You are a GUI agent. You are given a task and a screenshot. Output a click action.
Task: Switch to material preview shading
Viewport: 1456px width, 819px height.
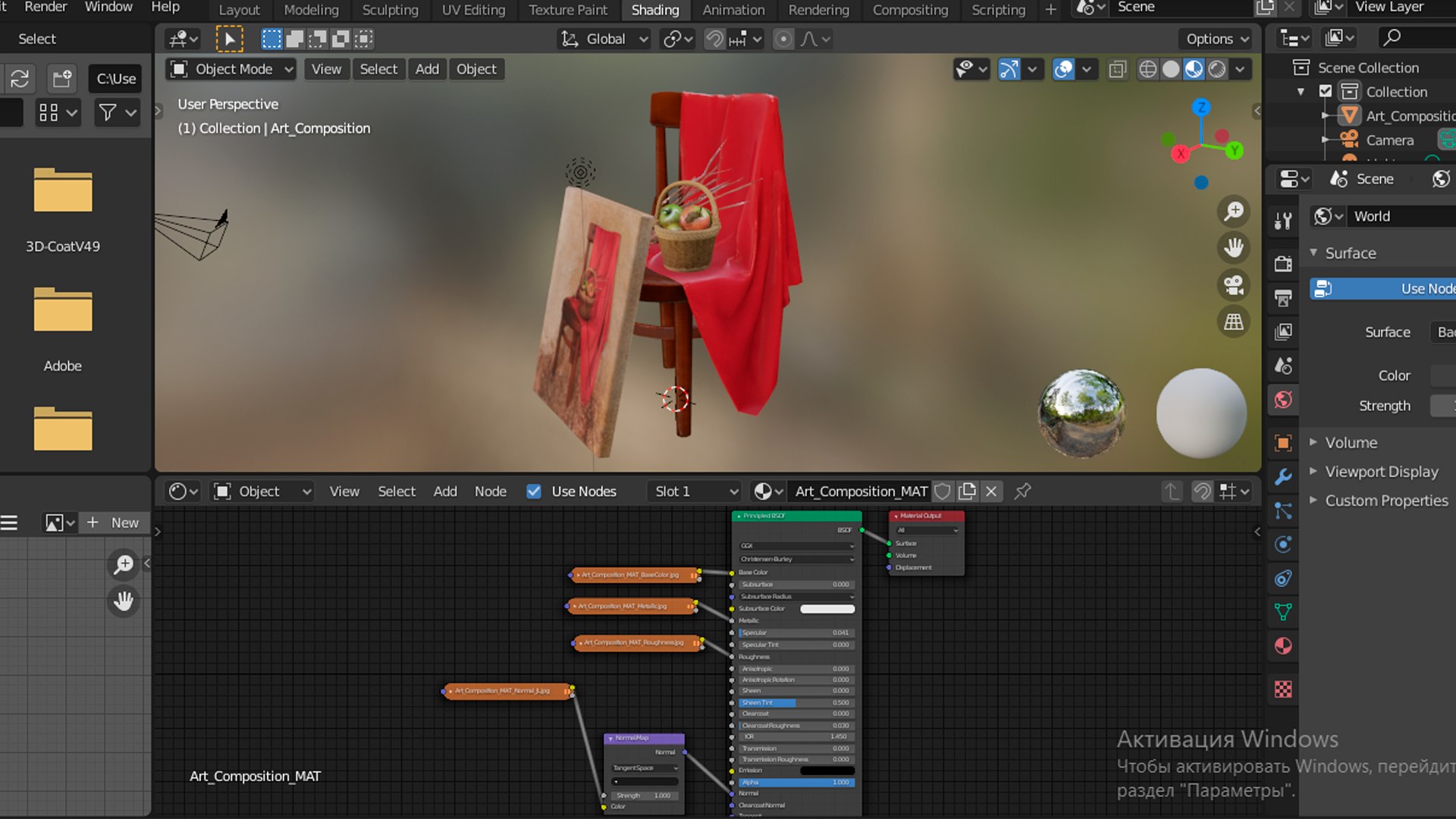pyautogui.click(x=1194, y=70)
